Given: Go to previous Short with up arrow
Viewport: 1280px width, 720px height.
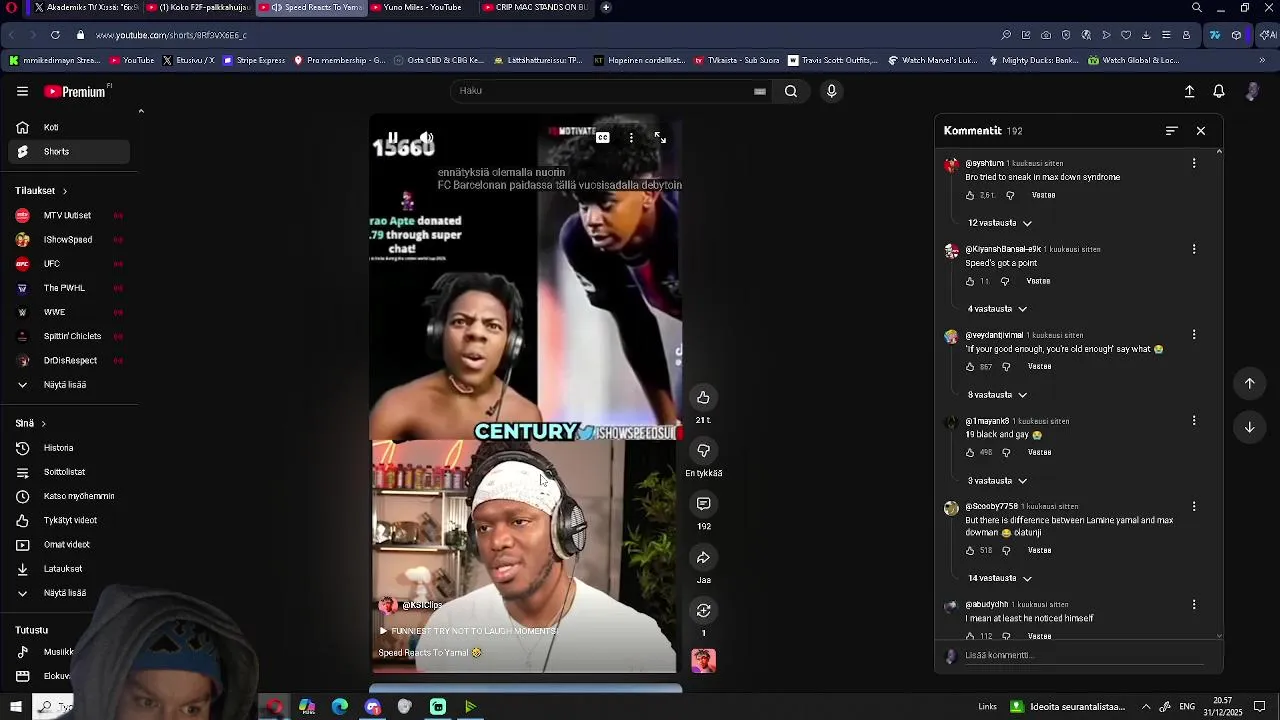Looking at the screenshot, I should tap(1249, 383).
